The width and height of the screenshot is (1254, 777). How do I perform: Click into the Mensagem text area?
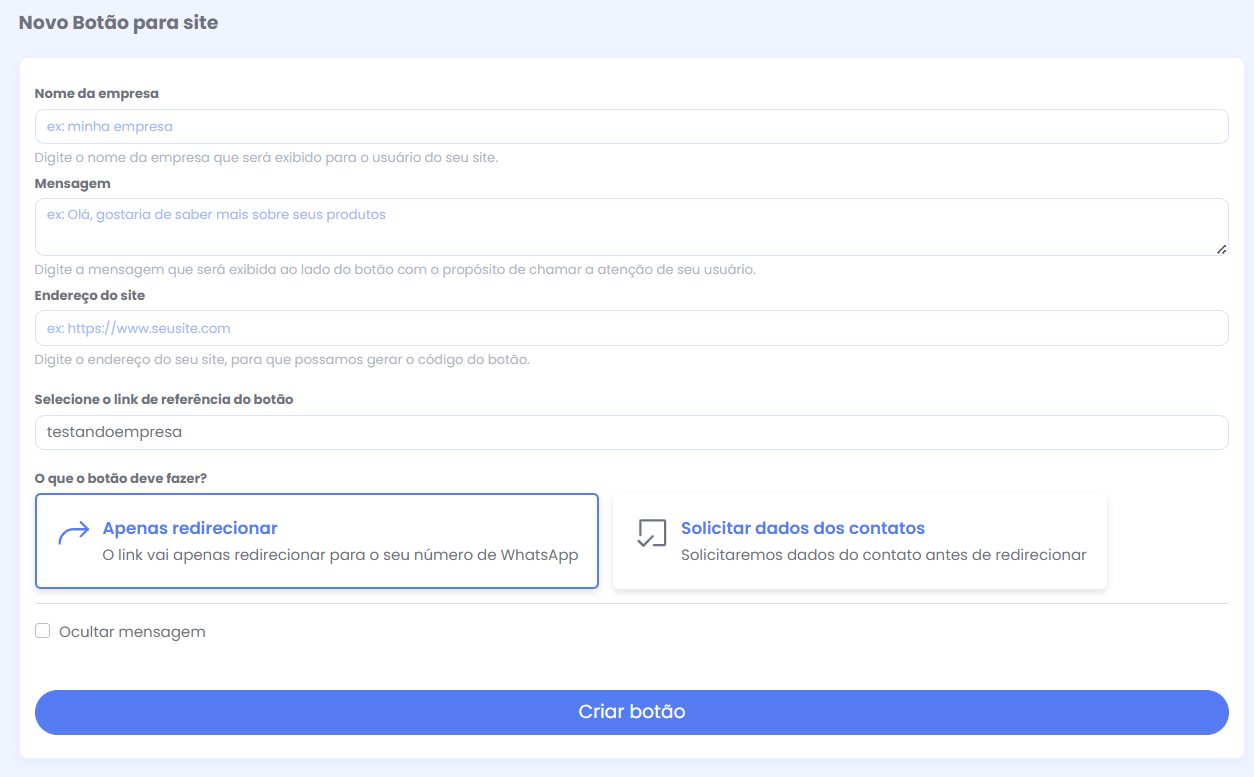point(631,227)
